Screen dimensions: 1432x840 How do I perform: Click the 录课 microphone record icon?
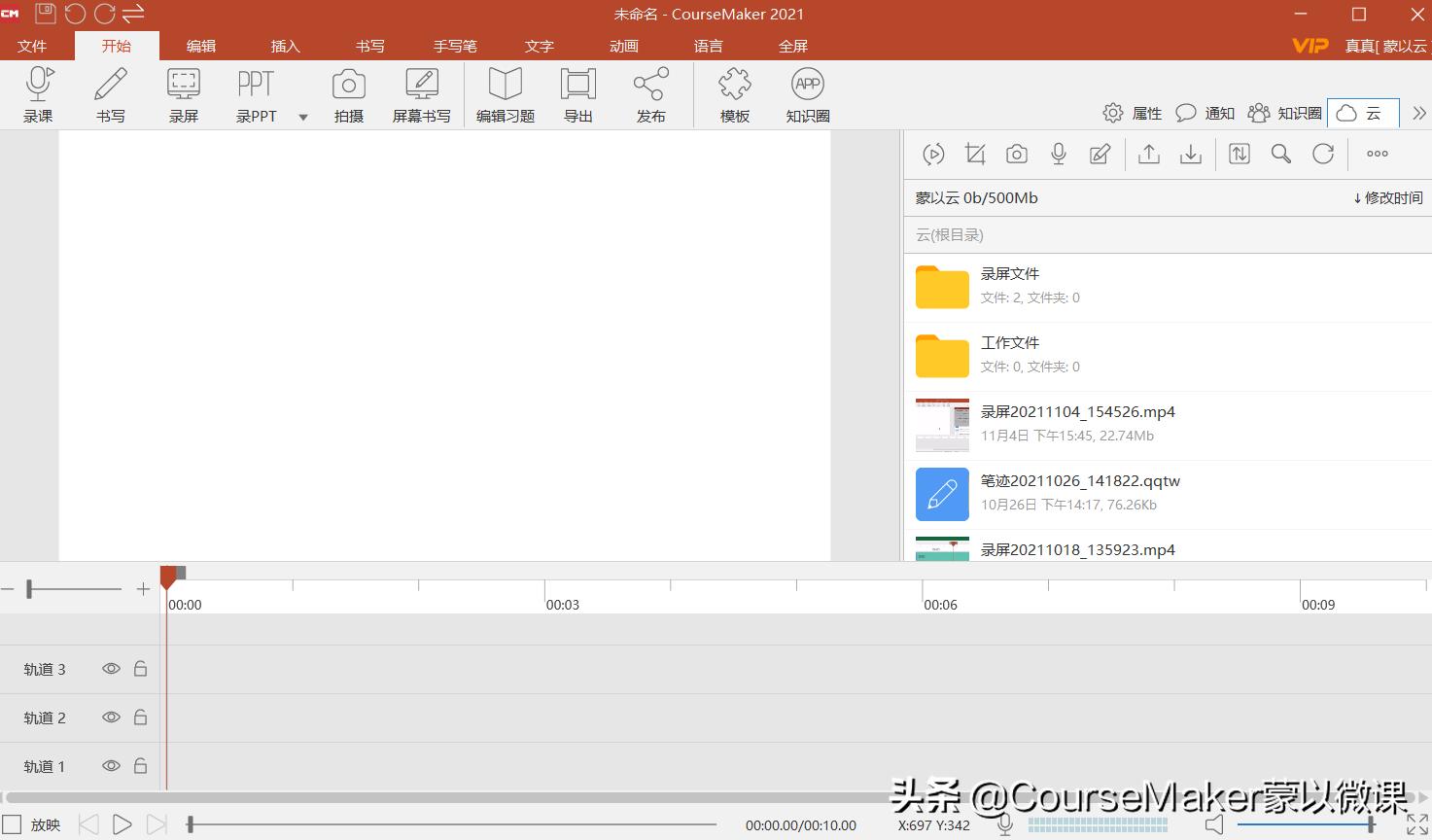coord(39,86)
